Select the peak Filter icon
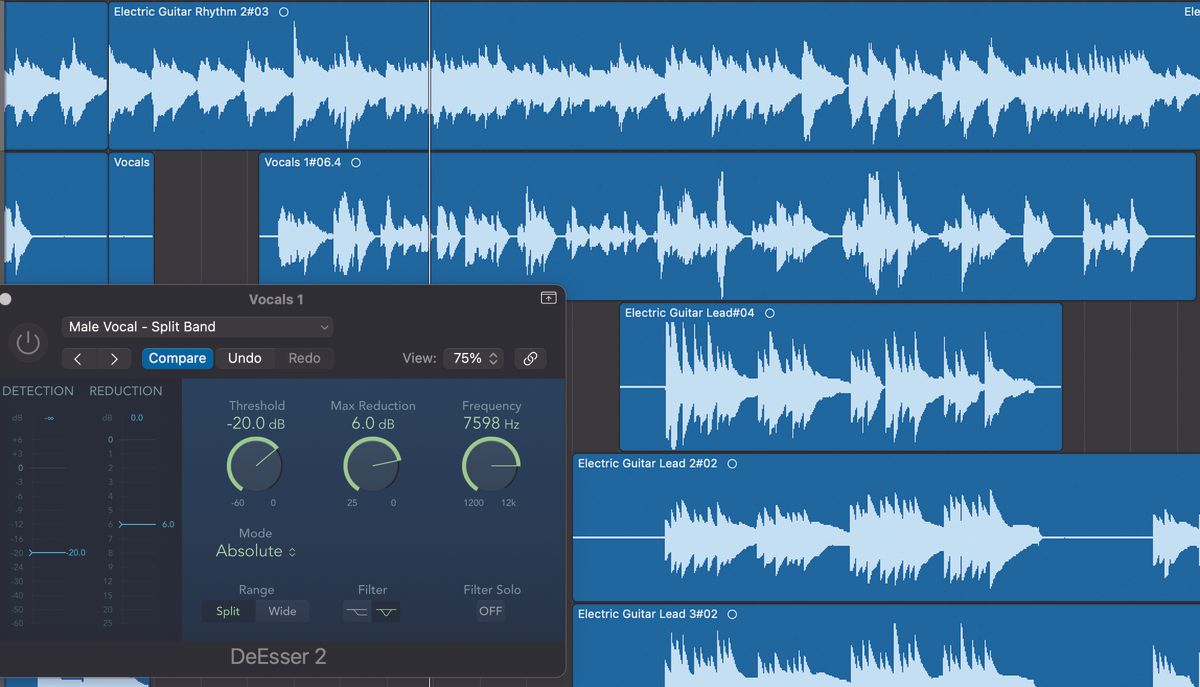 (386, 612)
